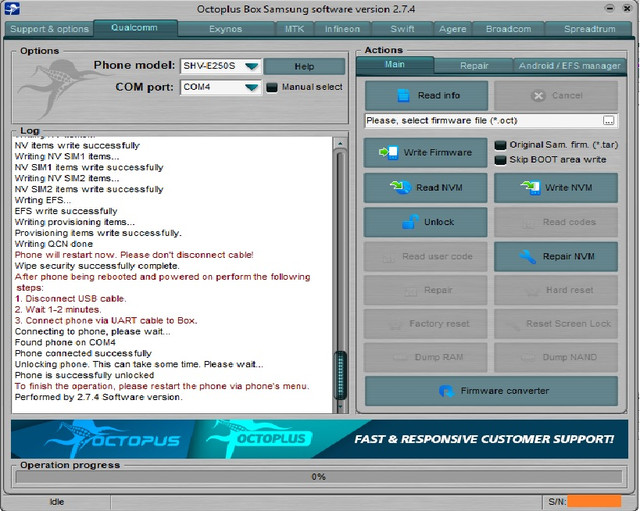Click the Hard reset button

(x=556, y=290)
